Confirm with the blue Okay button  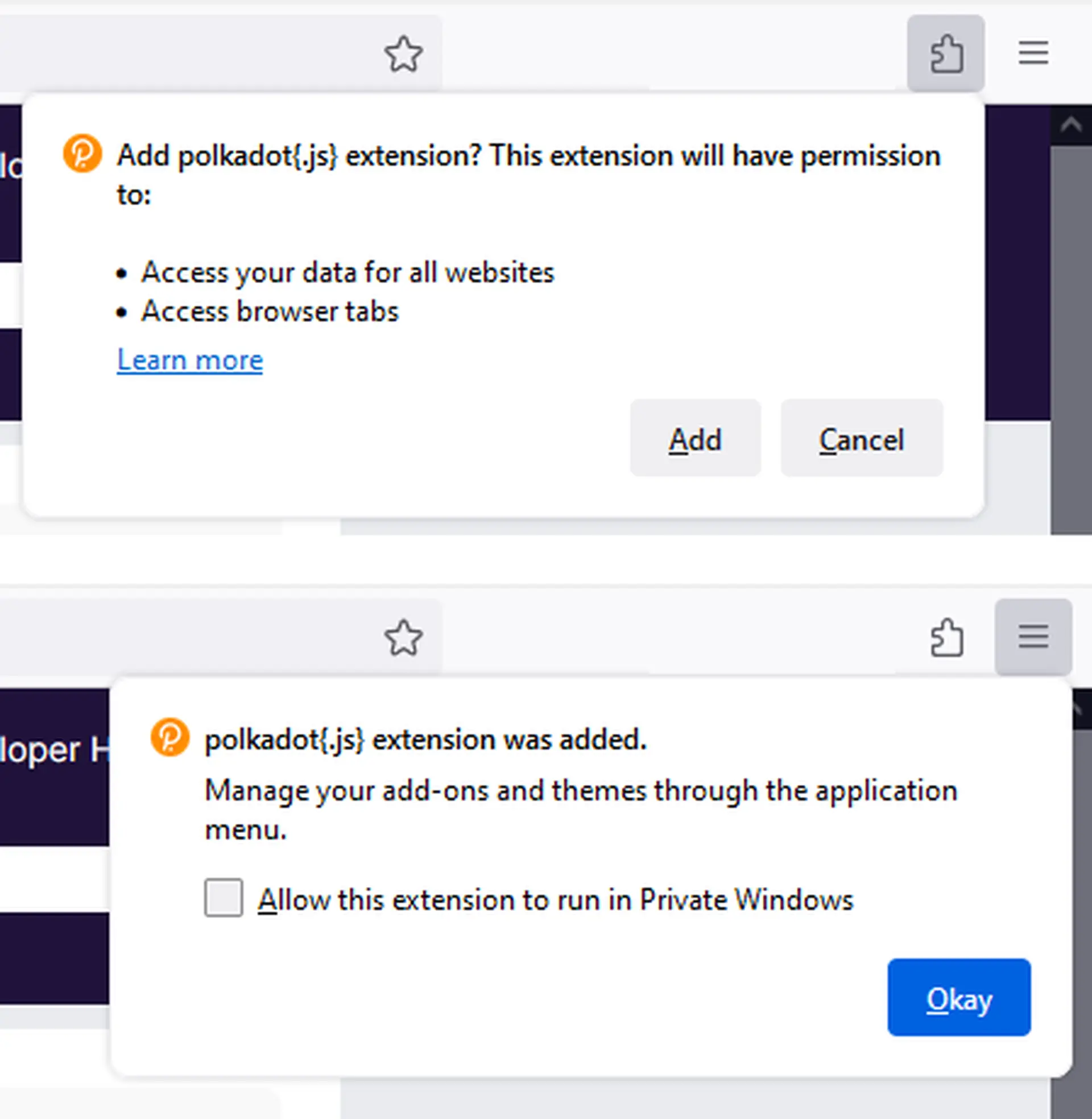coord(959,999)
